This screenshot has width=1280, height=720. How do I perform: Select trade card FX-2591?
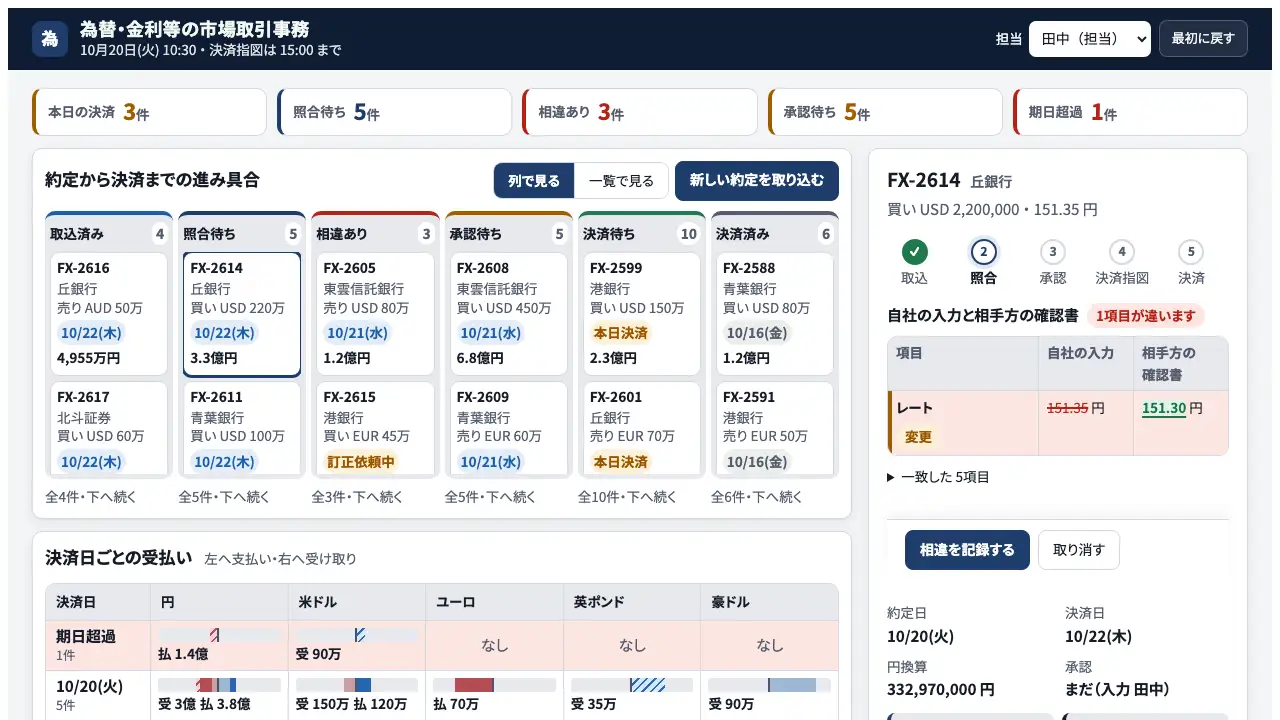(x=775, y=429)
